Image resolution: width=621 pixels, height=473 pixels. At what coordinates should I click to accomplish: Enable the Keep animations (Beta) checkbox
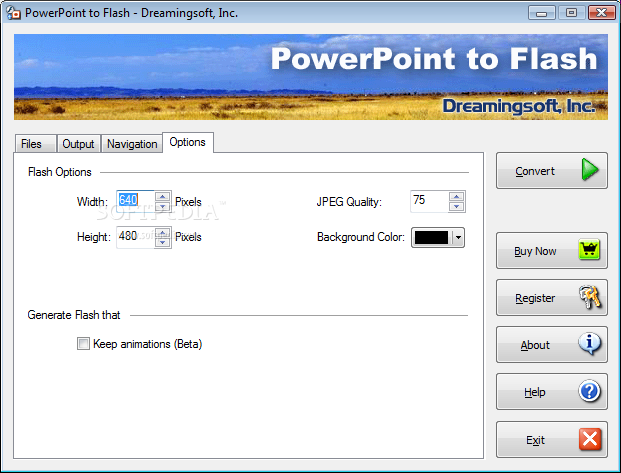point(83,343)
